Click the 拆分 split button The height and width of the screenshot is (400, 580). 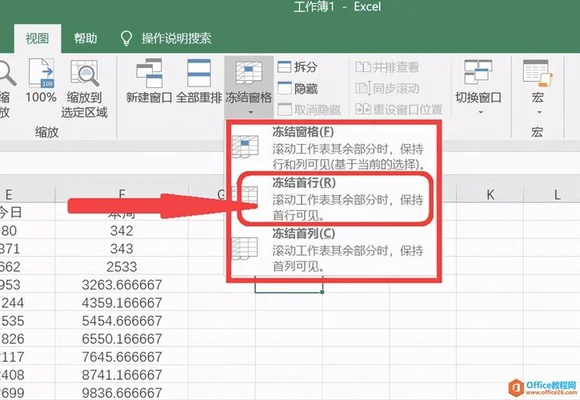[297, 67]
